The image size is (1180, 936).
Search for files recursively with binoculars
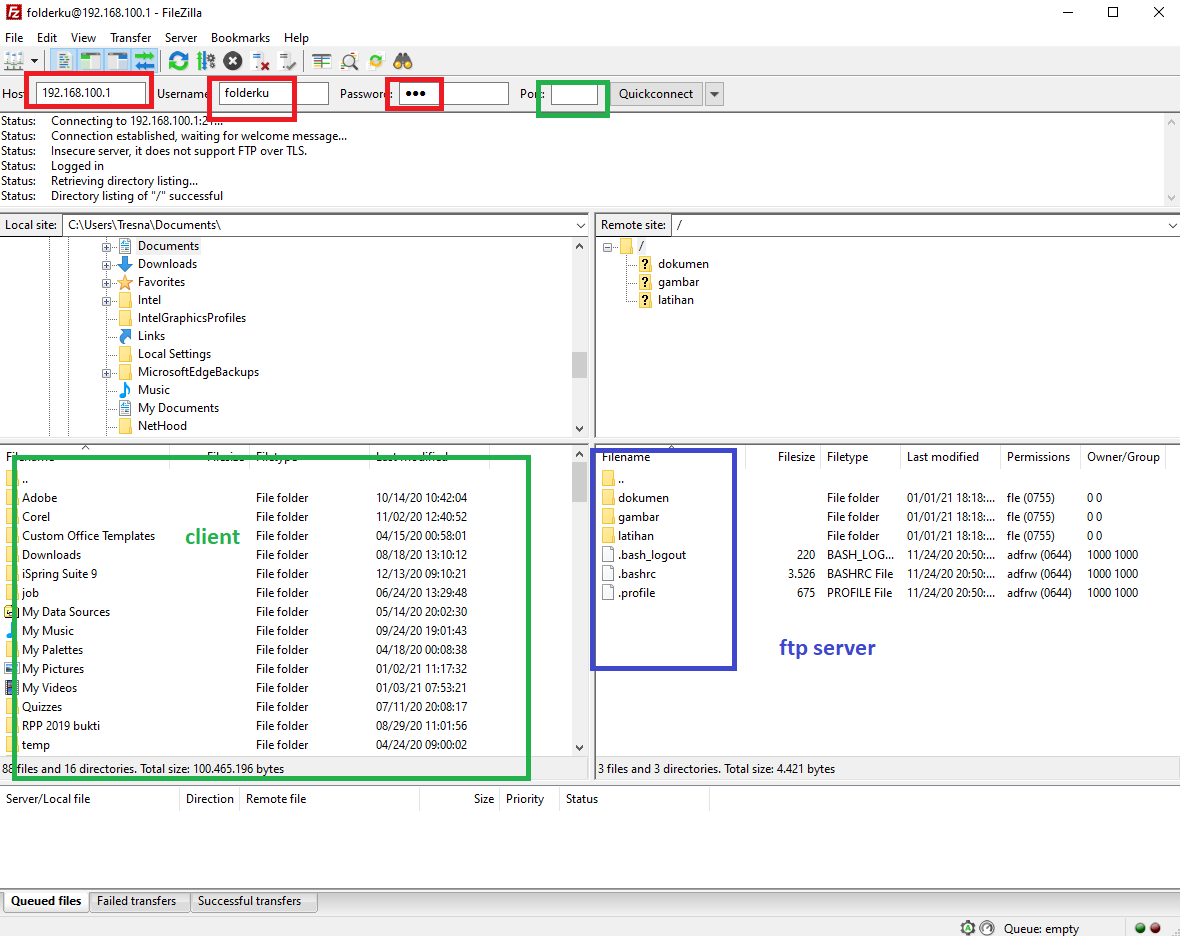point(403,61)
